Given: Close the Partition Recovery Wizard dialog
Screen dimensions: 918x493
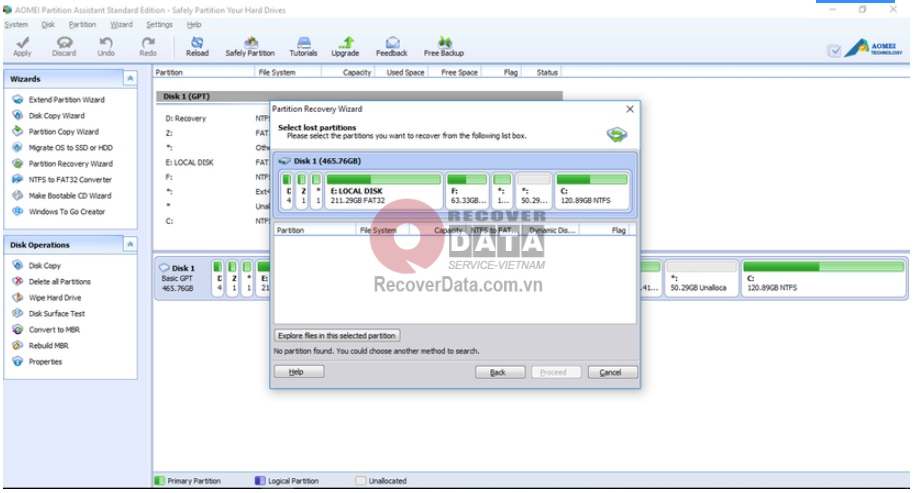Looking at the screenshot, I should coord(629,109).
